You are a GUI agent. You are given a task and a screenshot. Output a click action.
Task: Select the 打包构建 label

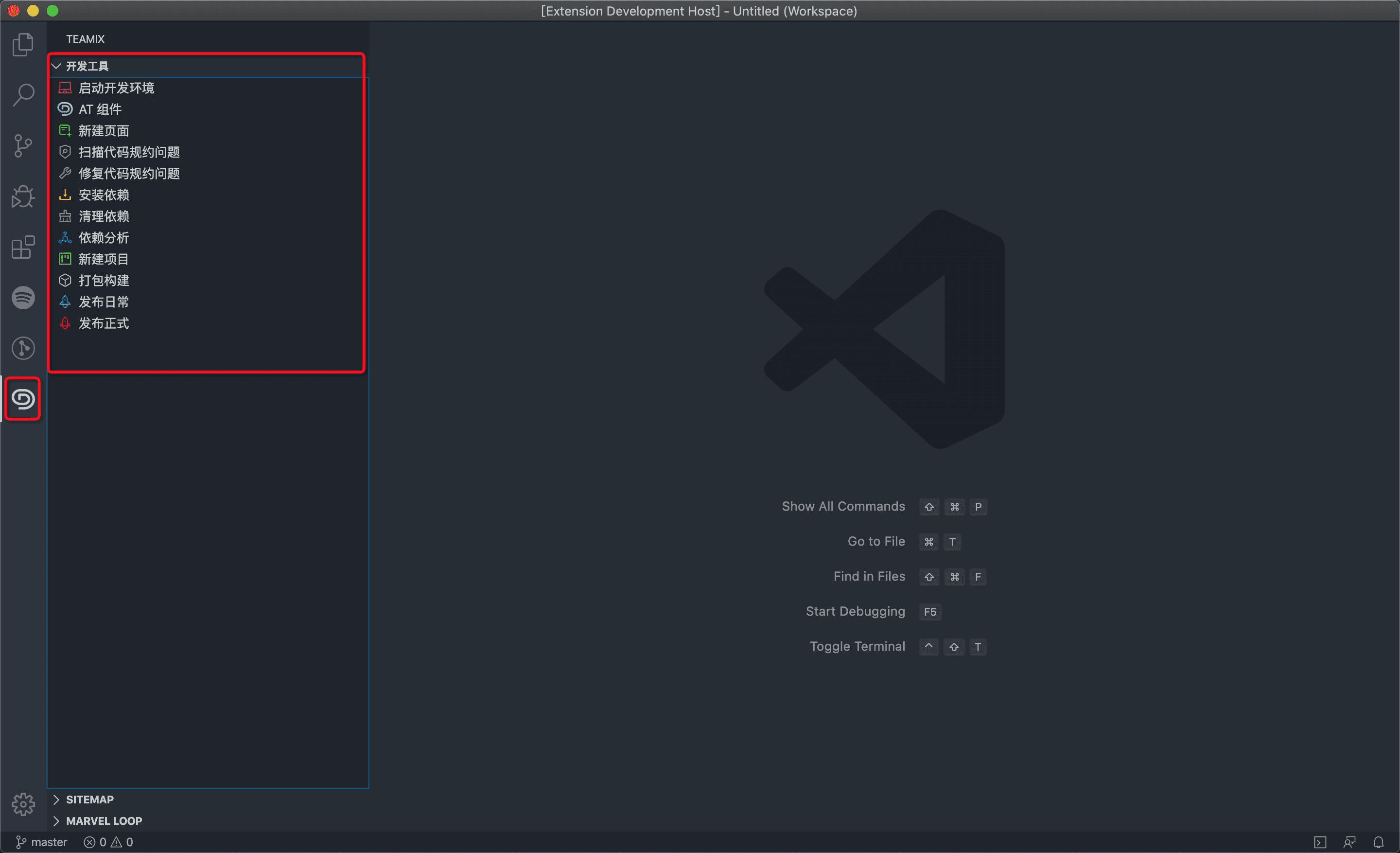tap(104, 280)
